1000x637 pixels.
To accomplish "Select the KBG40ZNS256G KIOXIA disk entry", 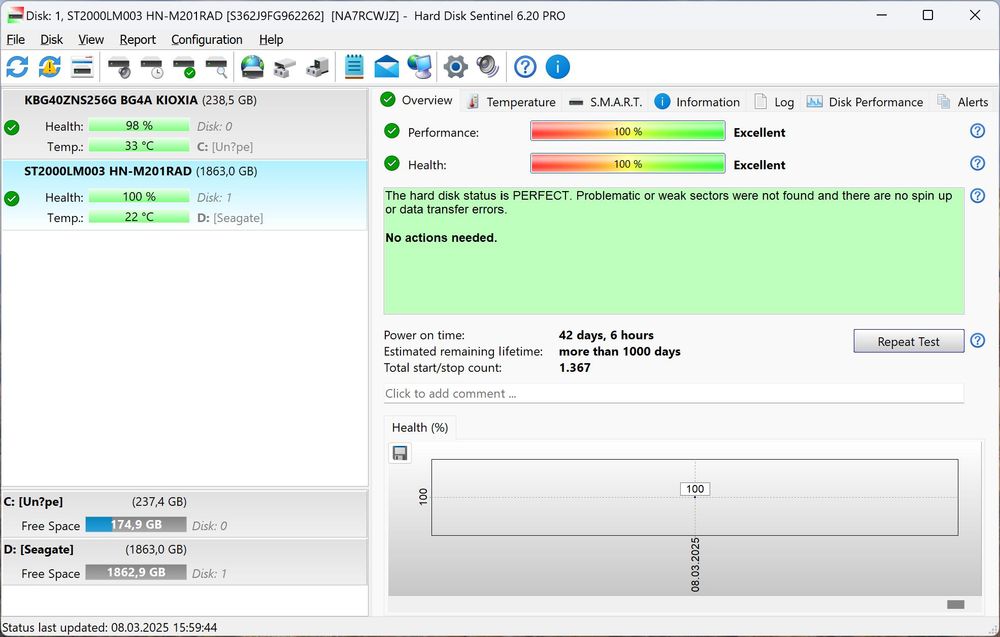I will click(x=110, y=100).
